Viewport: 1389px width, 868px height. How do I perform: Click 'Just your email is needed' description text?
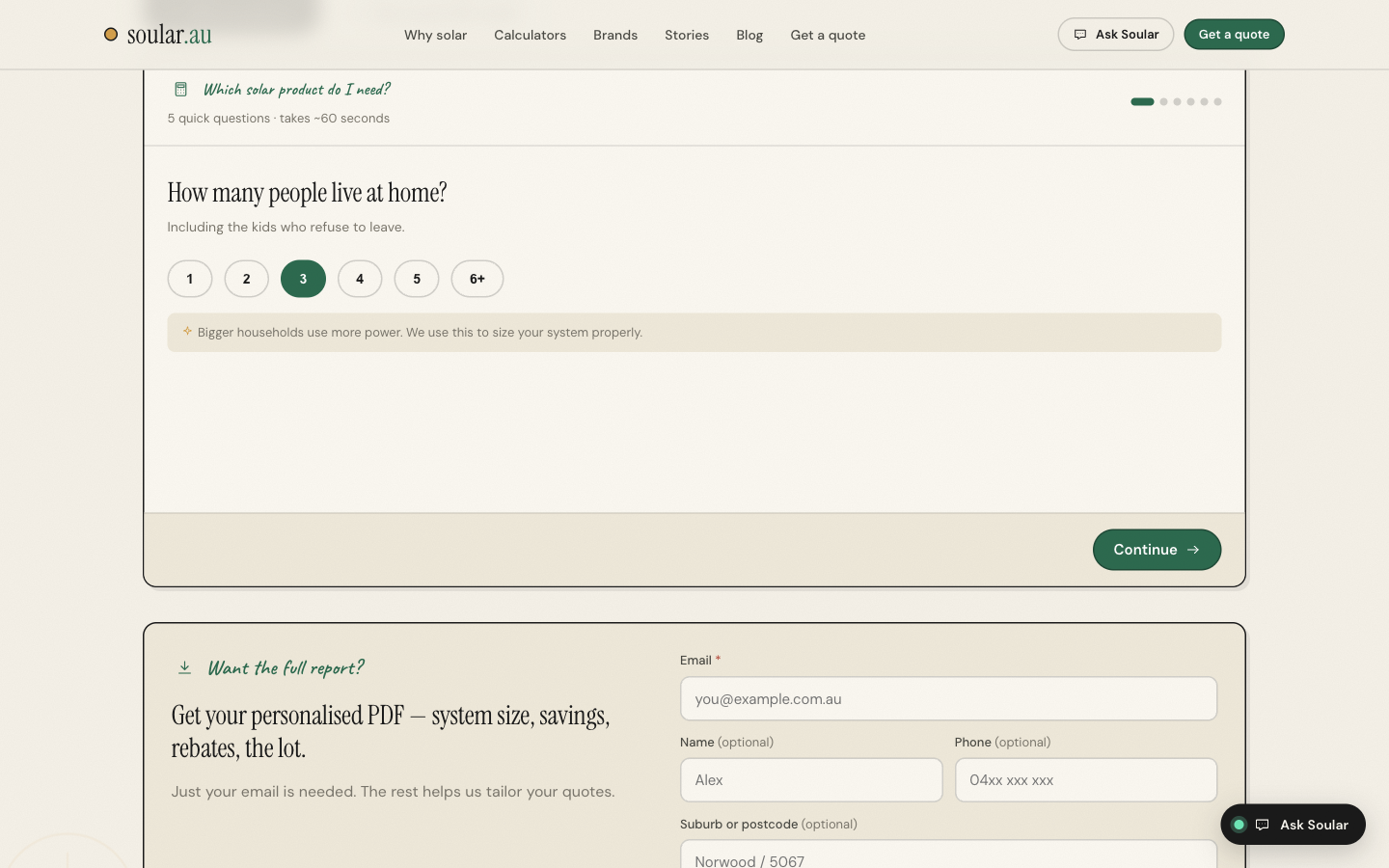pyautogui.click(x=393, y=792)
